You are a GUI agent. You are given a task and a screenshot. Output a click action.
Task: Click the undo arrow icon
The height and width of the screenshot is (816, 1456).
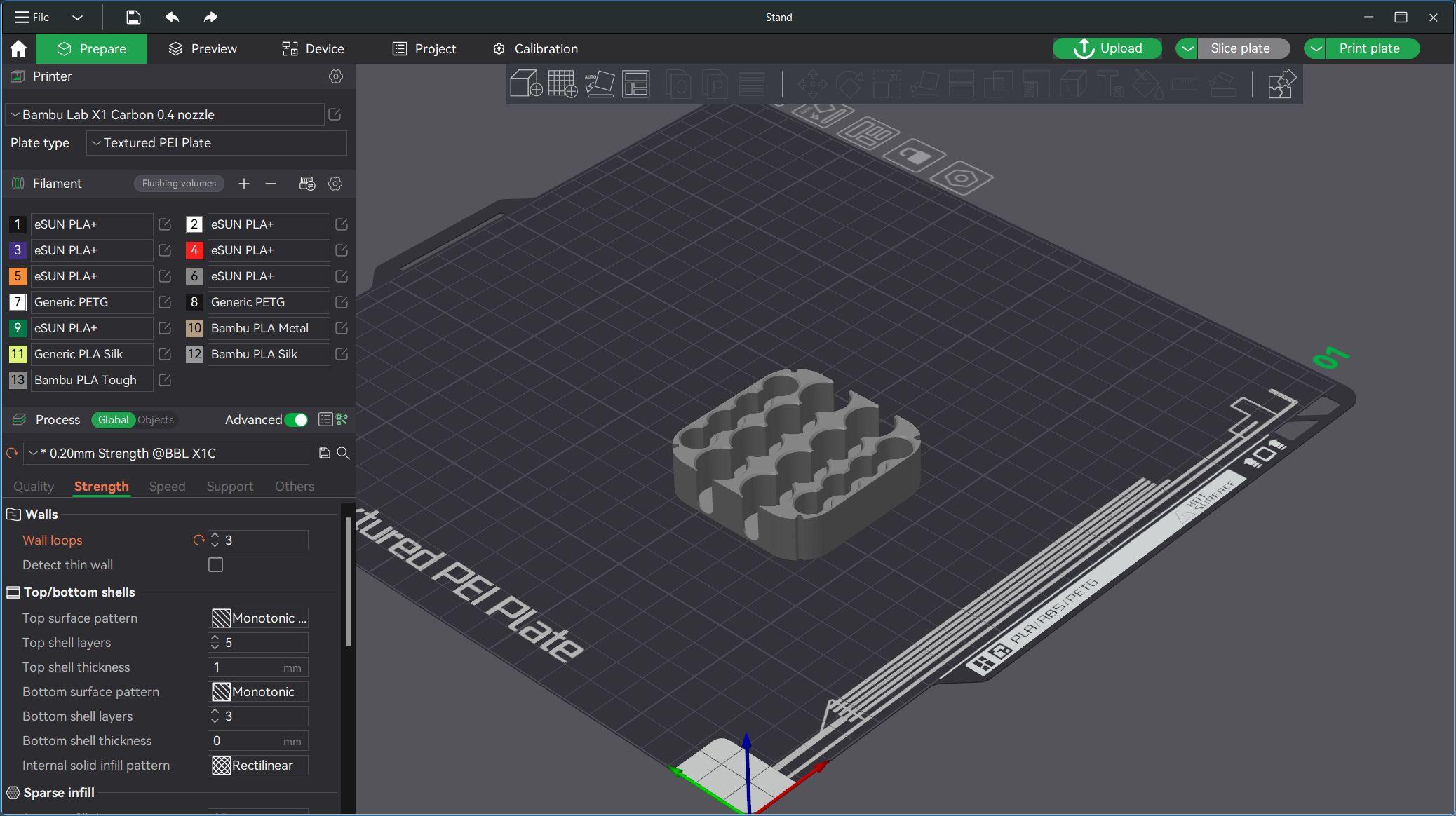click(x=170, y=17)
